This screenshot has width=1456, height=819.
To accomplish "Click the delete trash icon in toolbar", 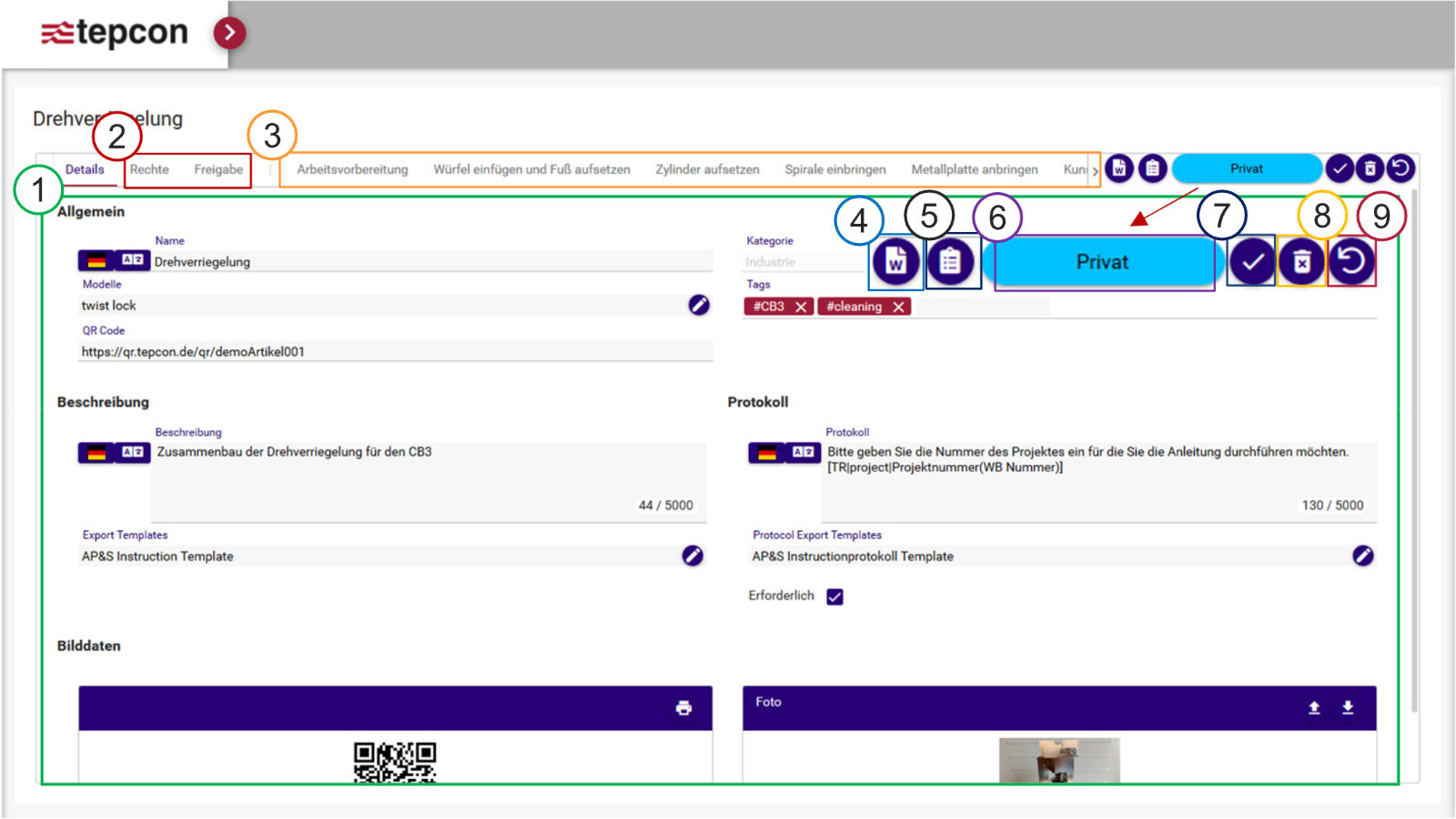I will tap(1370, 168).
